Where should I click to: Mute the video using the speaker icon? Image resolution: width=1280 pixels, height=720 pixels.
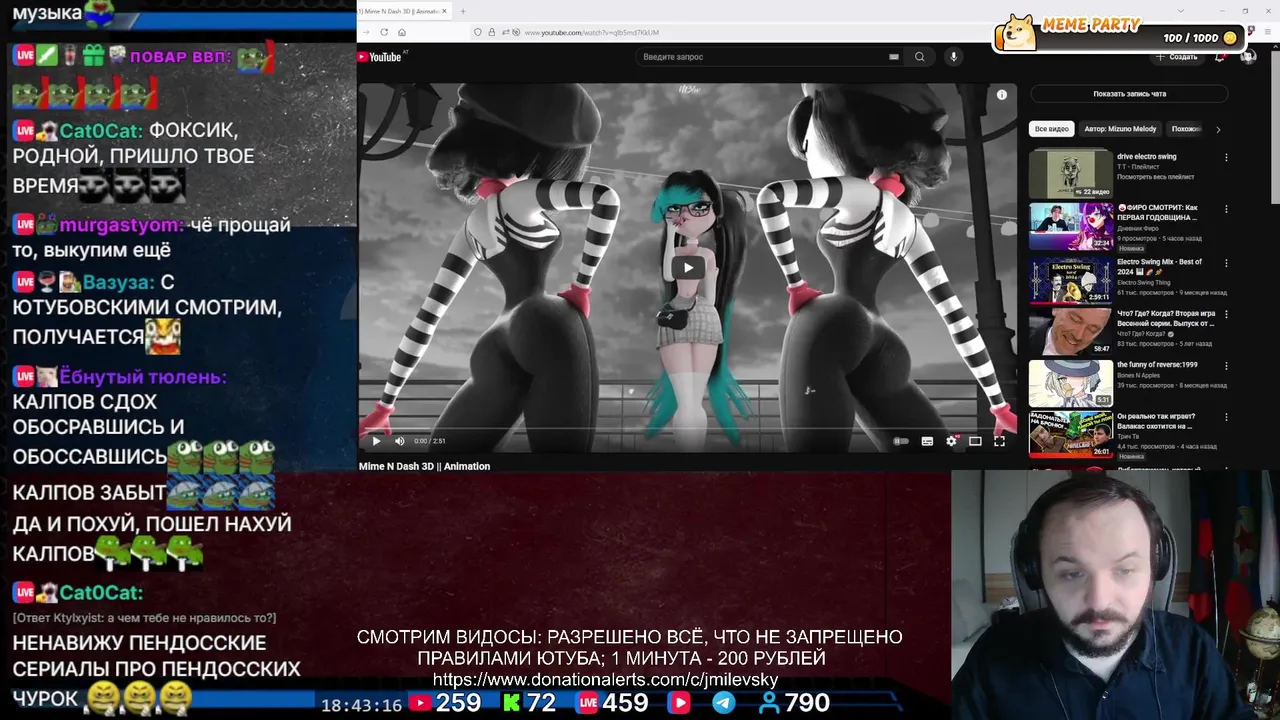pos(399,441)
